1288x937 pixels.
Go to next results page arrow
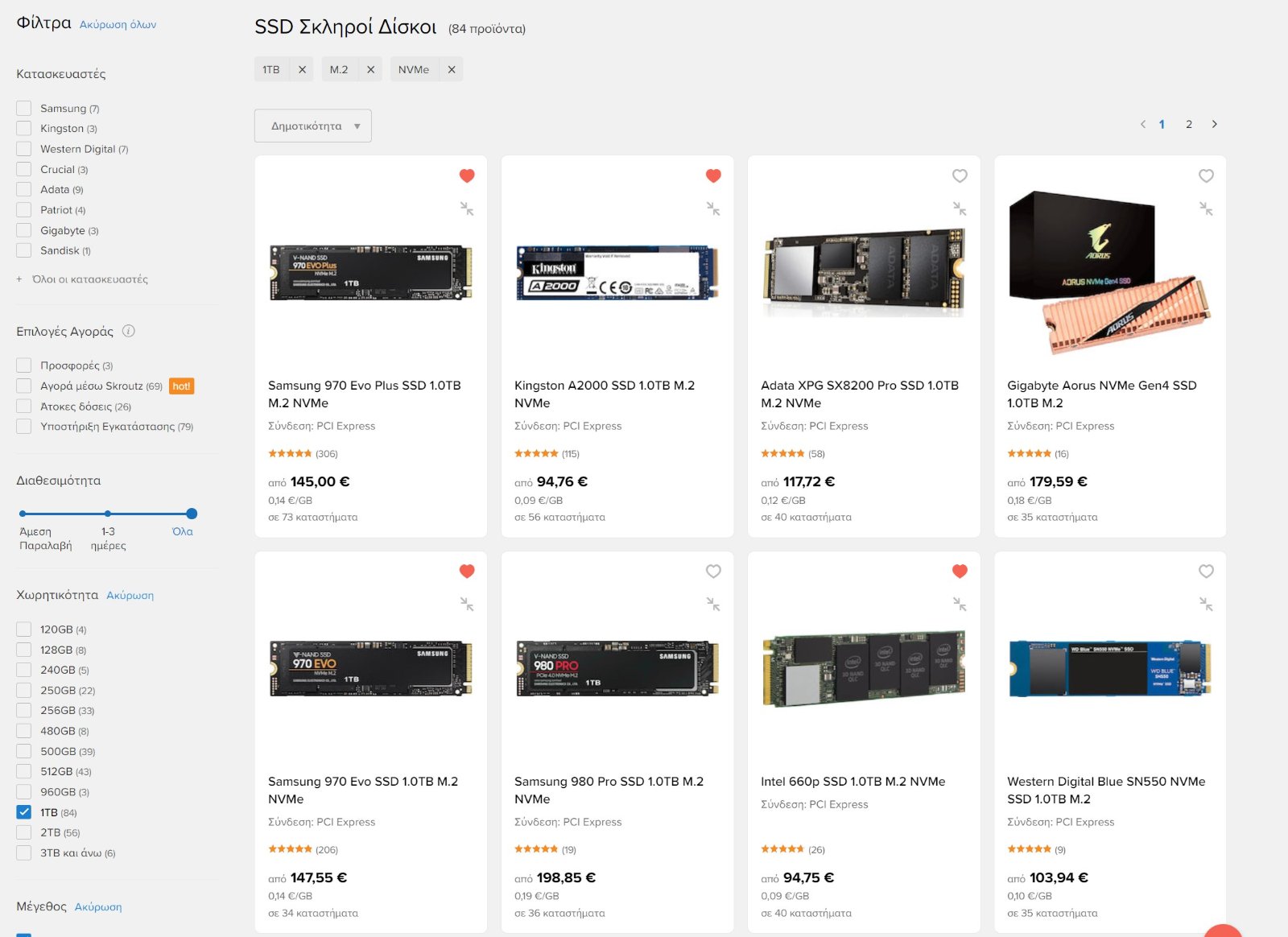pyautogui.click(x=1215, y=124)
